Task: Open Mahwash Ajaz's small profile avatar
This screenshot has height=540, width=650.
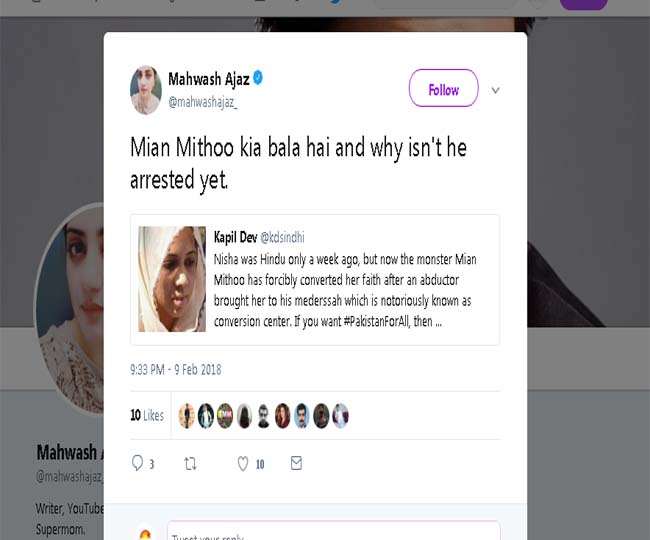Action: 146,90
